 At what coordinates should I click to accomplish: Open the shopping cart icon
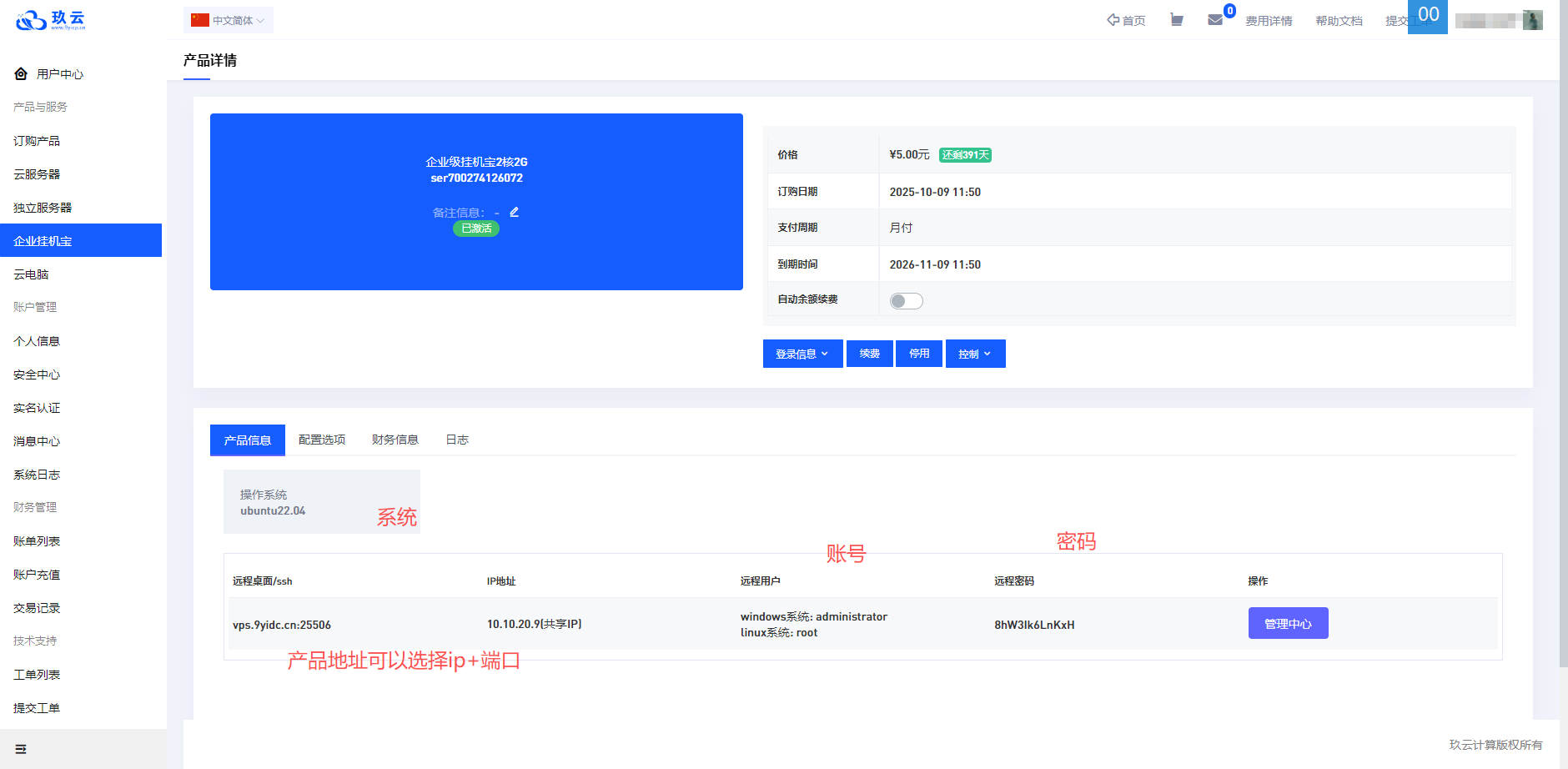pyautogui.click(x=1176, y=20)
